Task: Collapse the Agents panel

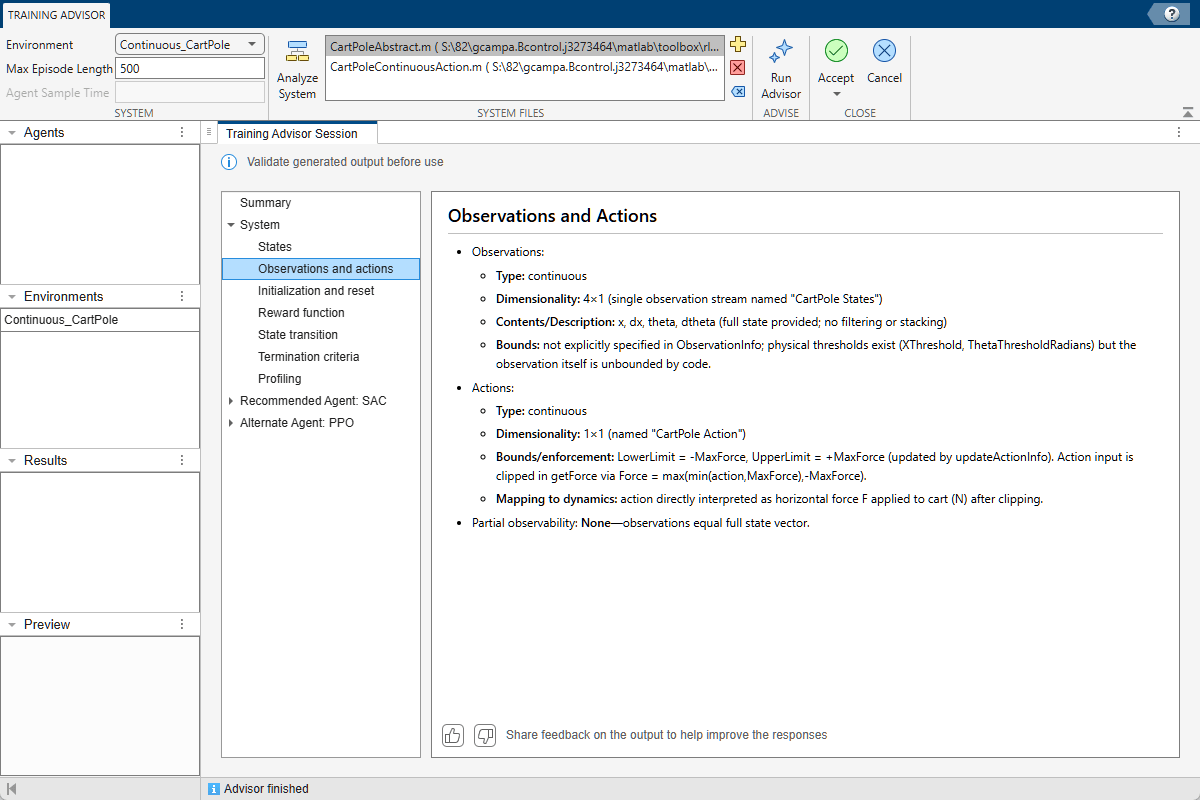Action: pyautogui.click(x=11, y=132)
